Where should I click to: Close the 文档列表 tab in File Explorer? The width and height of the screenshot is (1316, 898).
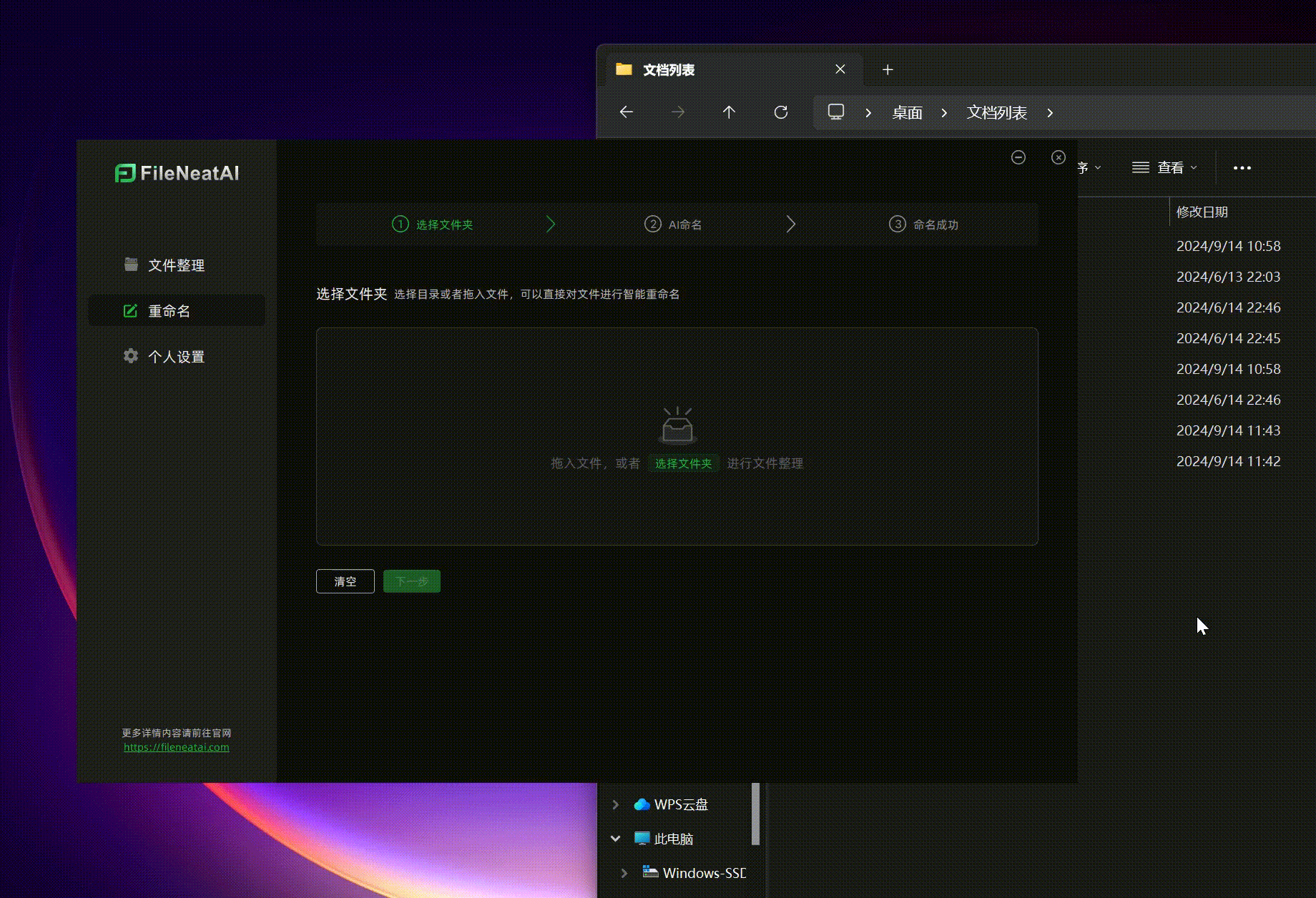click(x=840, y=69)
